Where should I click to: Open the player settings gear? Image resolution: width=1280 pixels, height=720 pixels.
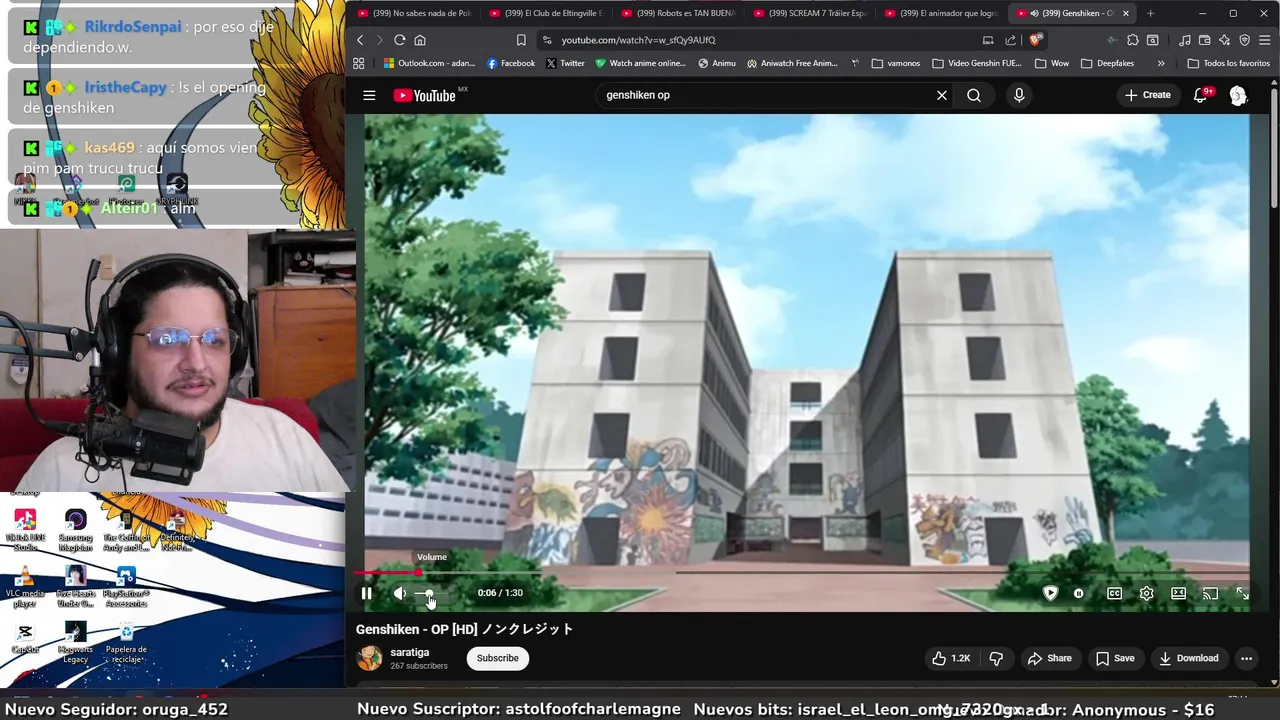[x=1147, y=593]
